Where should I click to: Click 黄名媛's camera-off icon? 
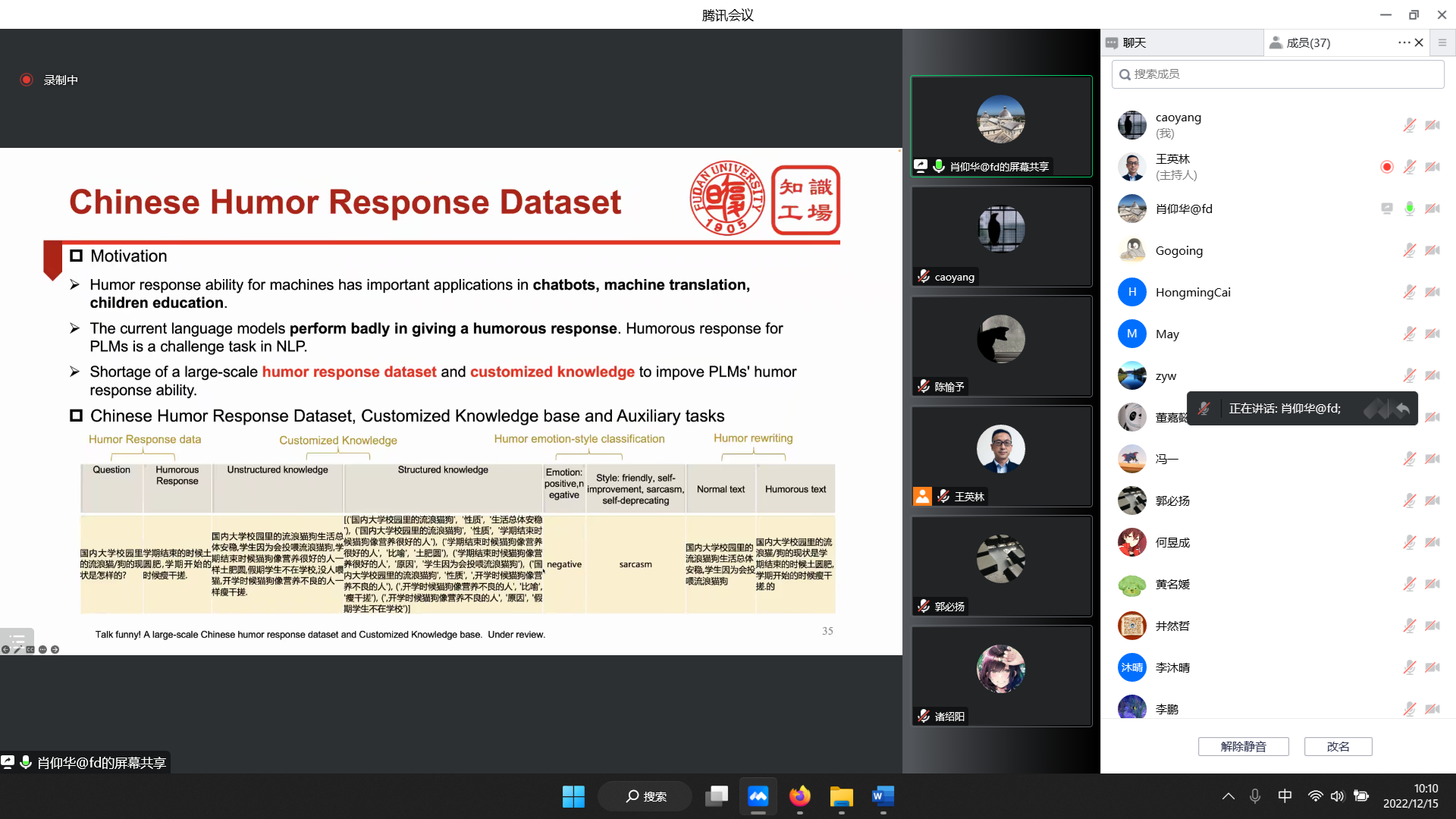click(1432, 584)
